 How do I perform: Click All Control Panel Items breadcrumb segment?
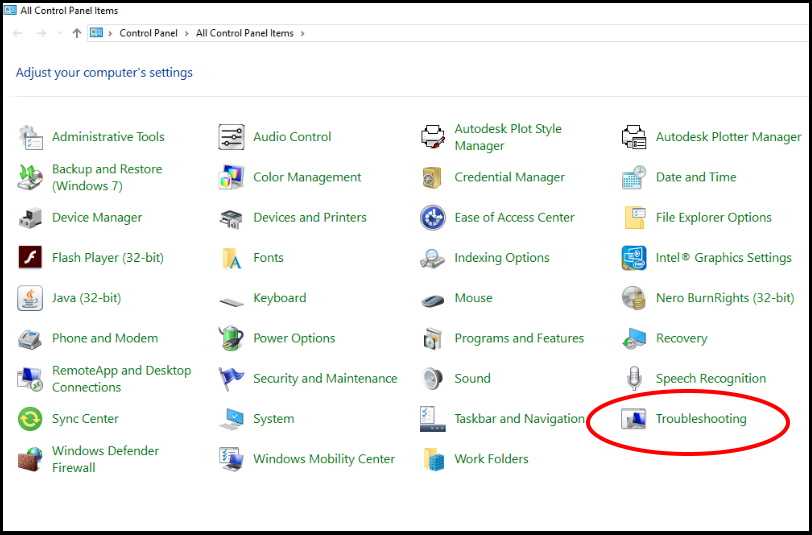244,33
